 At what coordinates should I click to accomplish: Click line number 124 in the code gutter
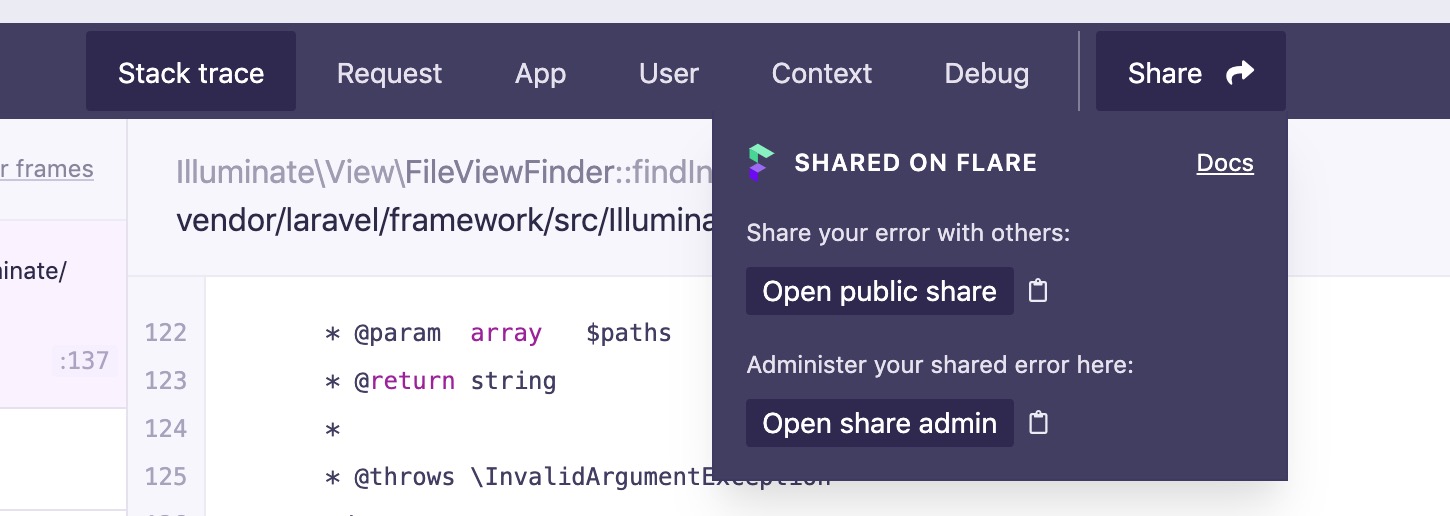tap(166, 429)
